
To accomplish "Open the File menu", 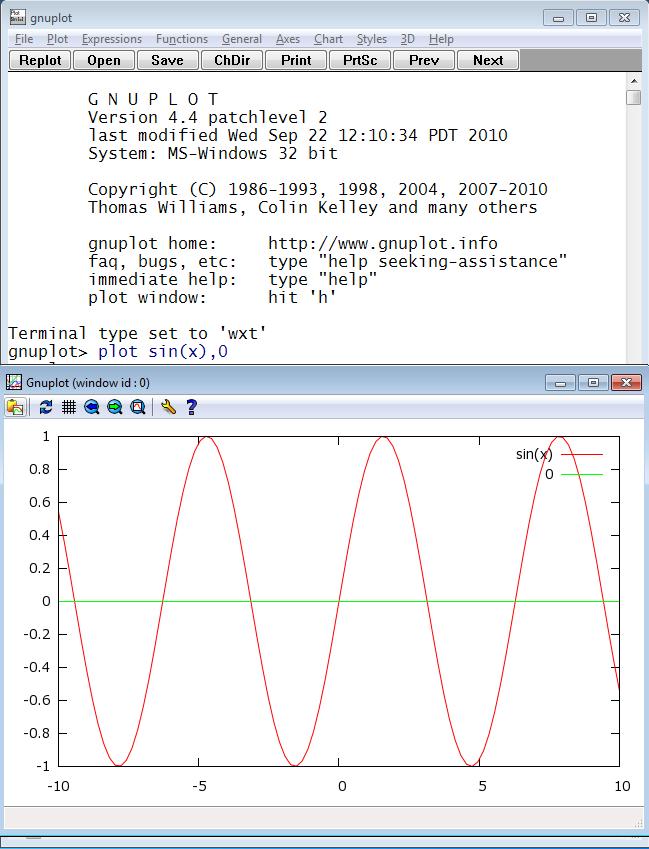I will point(24,39).
